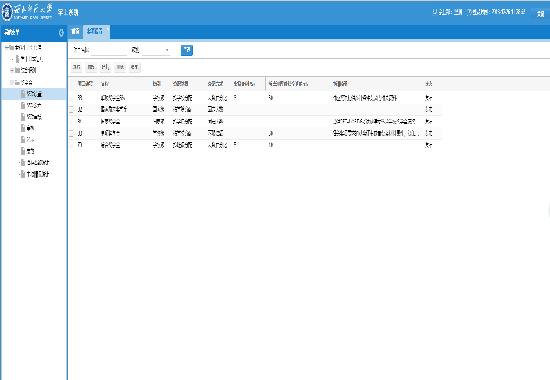Screen dimensions: 550x380
Task: Expand the second folder in the sidebar tree
Action: click(x=12, y=71)
